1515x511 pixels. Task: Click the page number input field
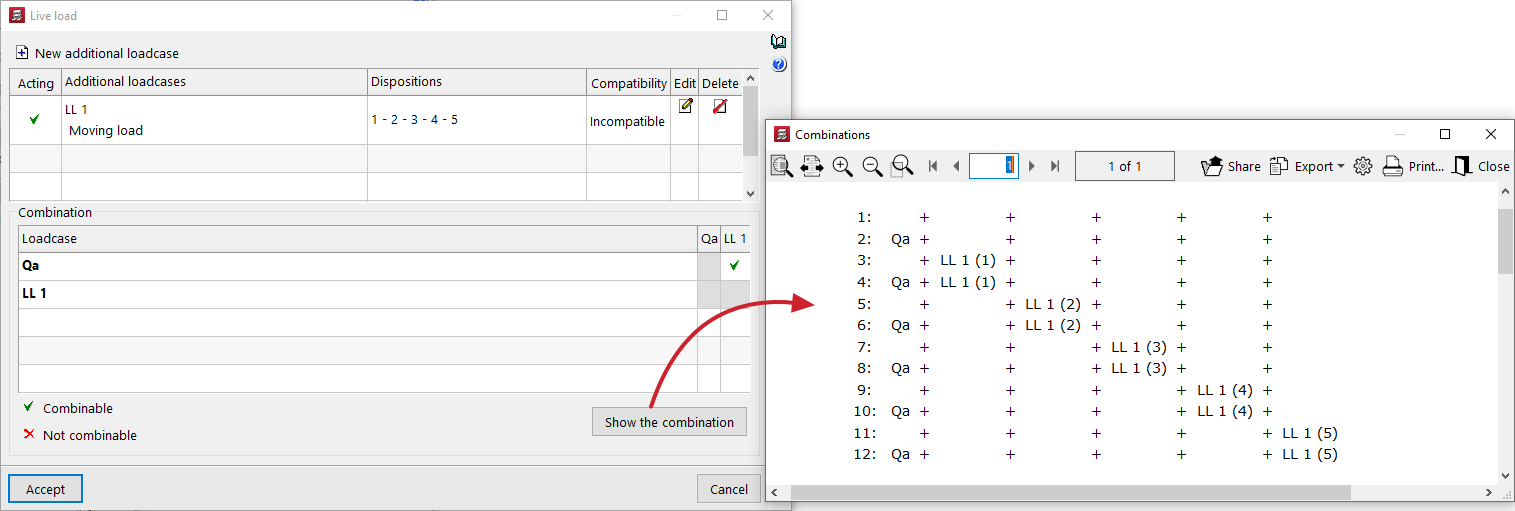[x=993, y=166]
